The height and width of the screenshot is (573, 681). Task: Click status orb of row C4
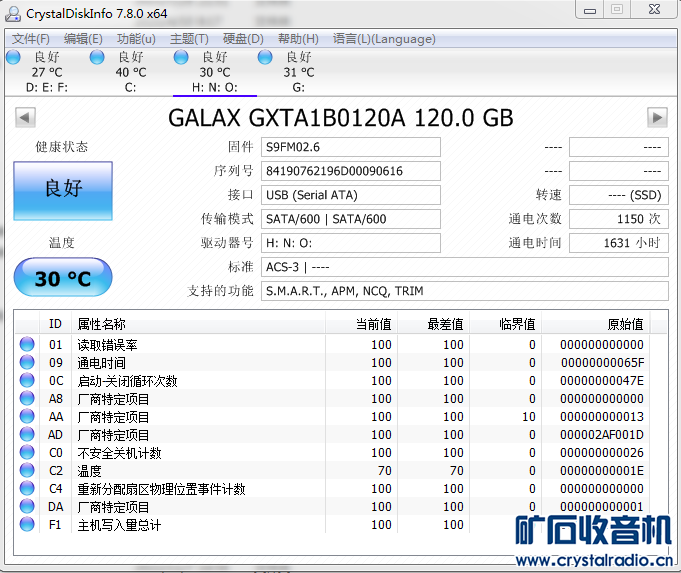27,488
